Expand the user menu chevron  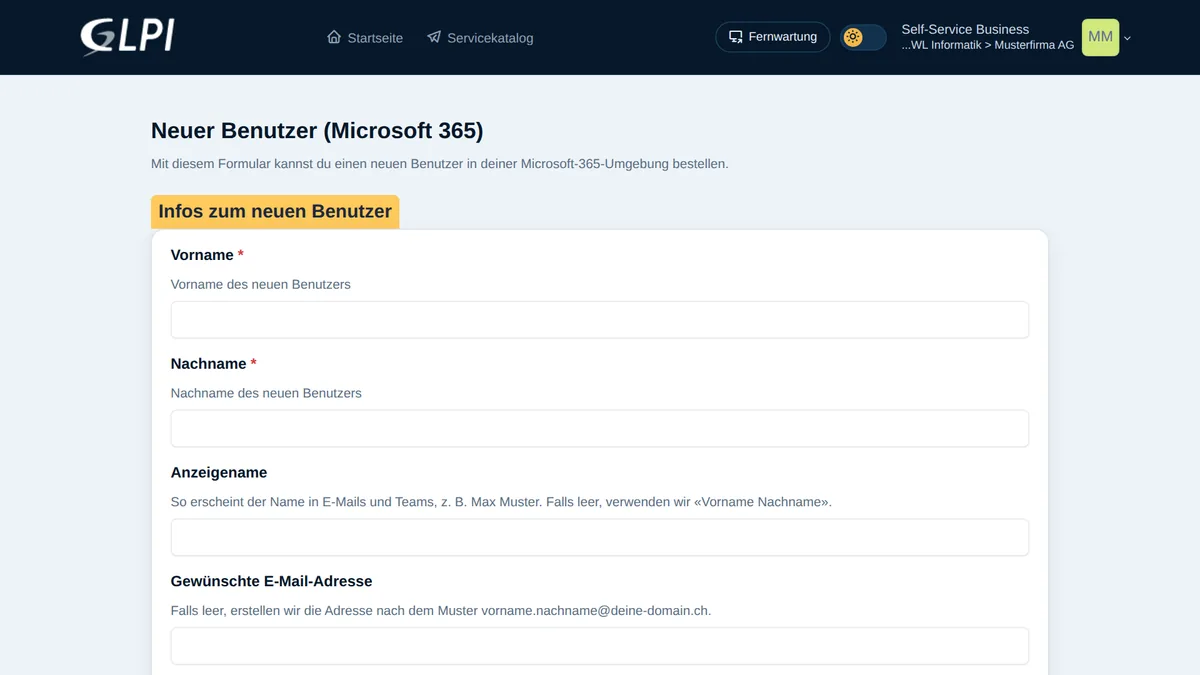1128,38
